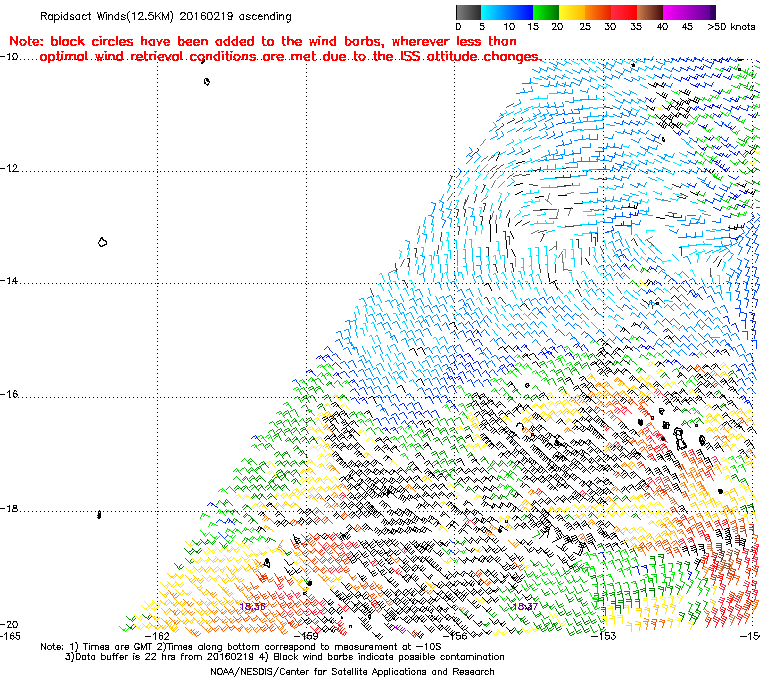Click the -156 longitude axis label

coord(455,636)
